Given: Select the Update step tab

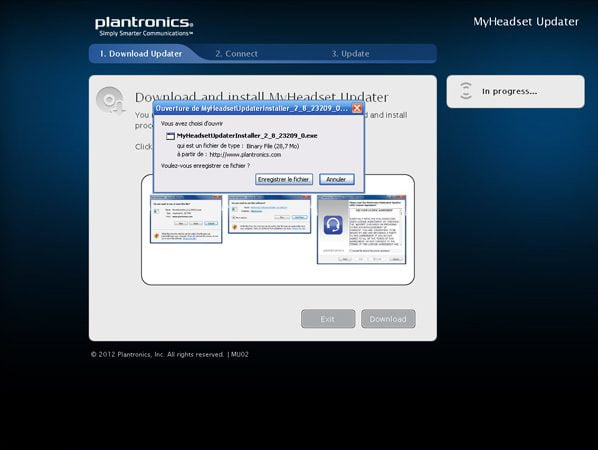Looking at the screenshot, I should (x=350, y=54).
